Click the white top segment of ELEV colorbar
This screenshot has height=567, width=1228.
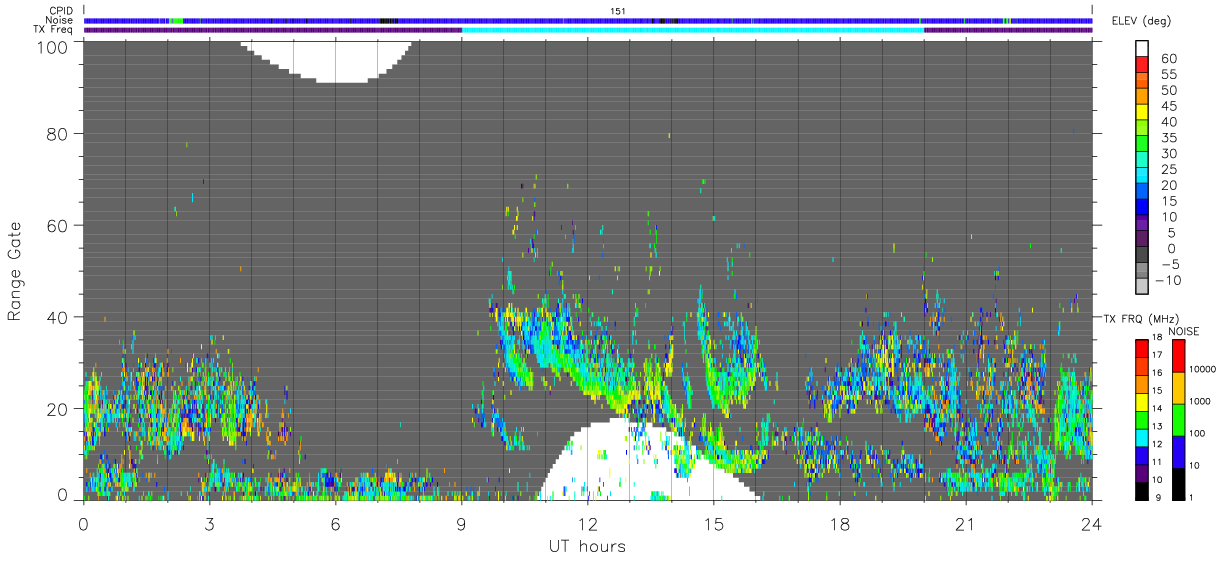tap(1142, 50)
